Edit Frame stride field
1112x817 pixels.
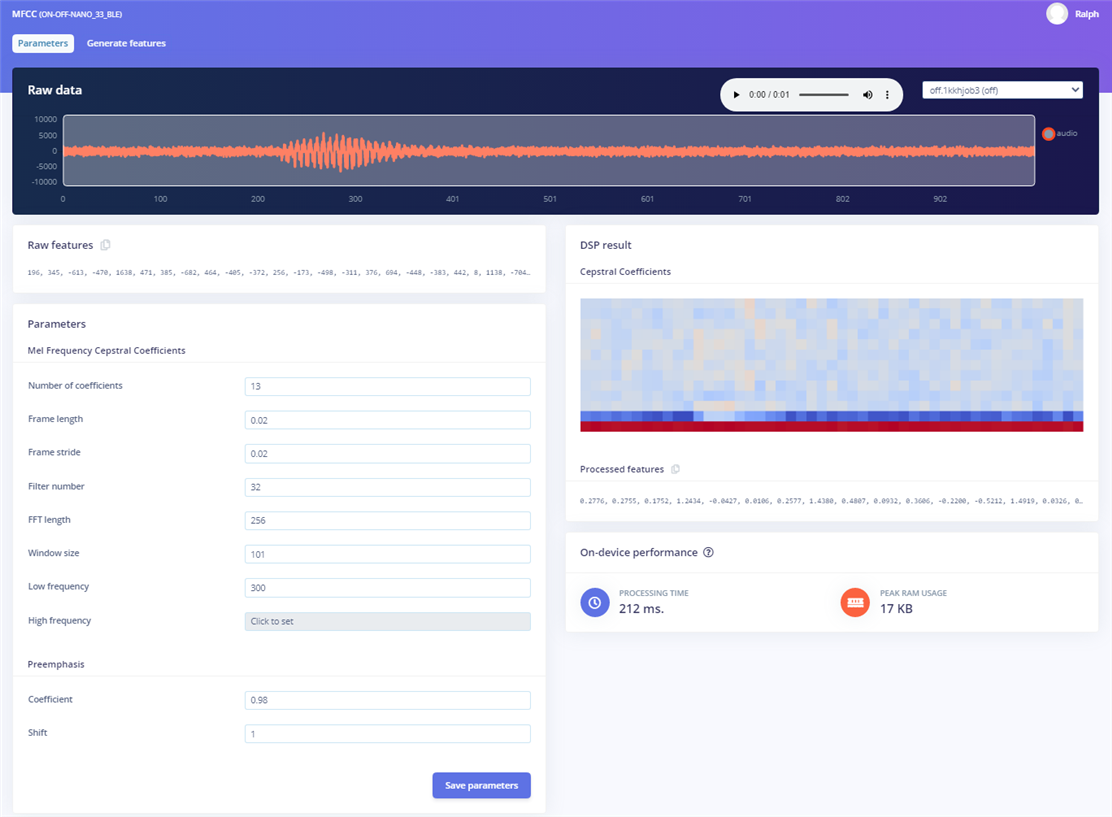[387, 453]
